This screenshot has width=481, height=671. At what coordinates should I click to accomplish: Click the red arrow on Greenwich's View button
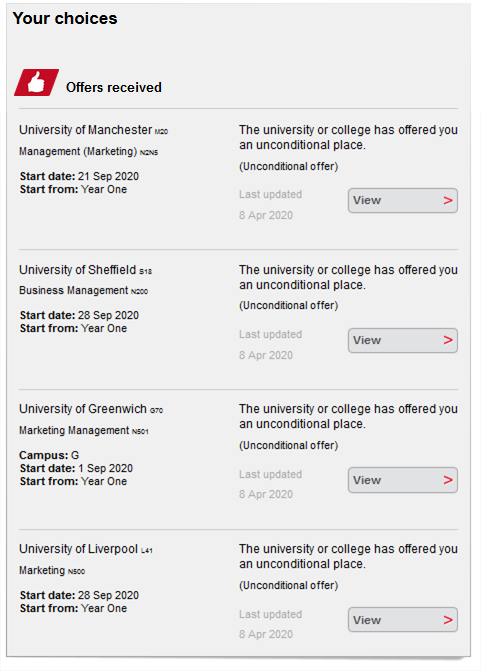click(448, 480)
